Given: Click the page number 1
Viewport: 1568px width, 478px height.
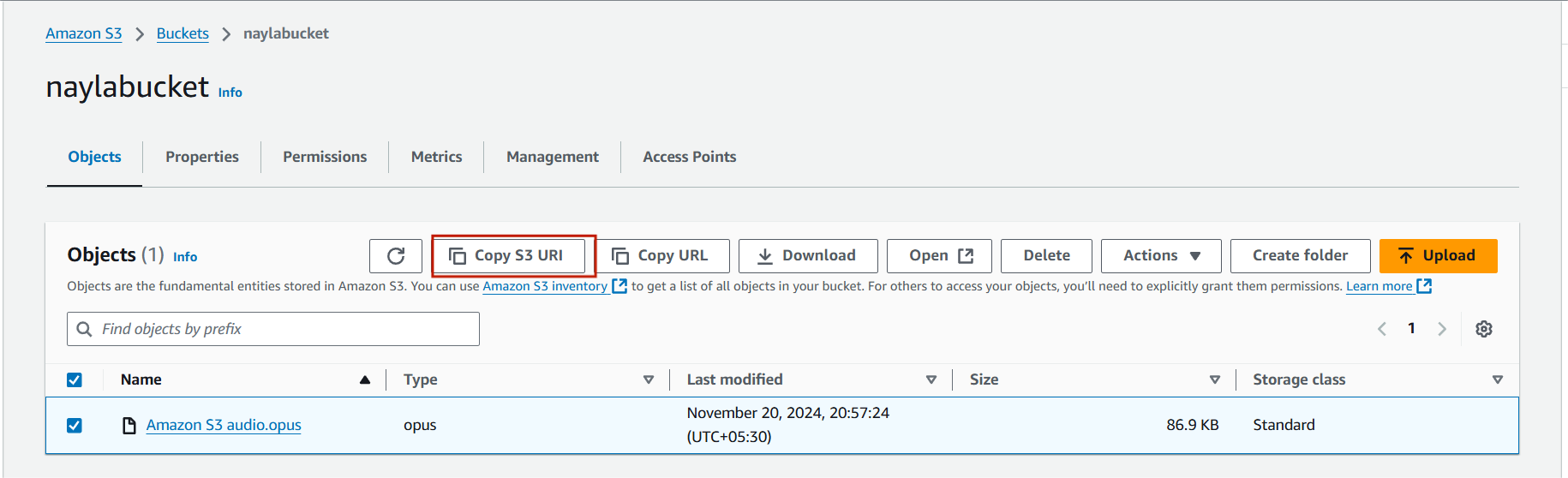Looking at the screenshot, I should click(1411, 328).
